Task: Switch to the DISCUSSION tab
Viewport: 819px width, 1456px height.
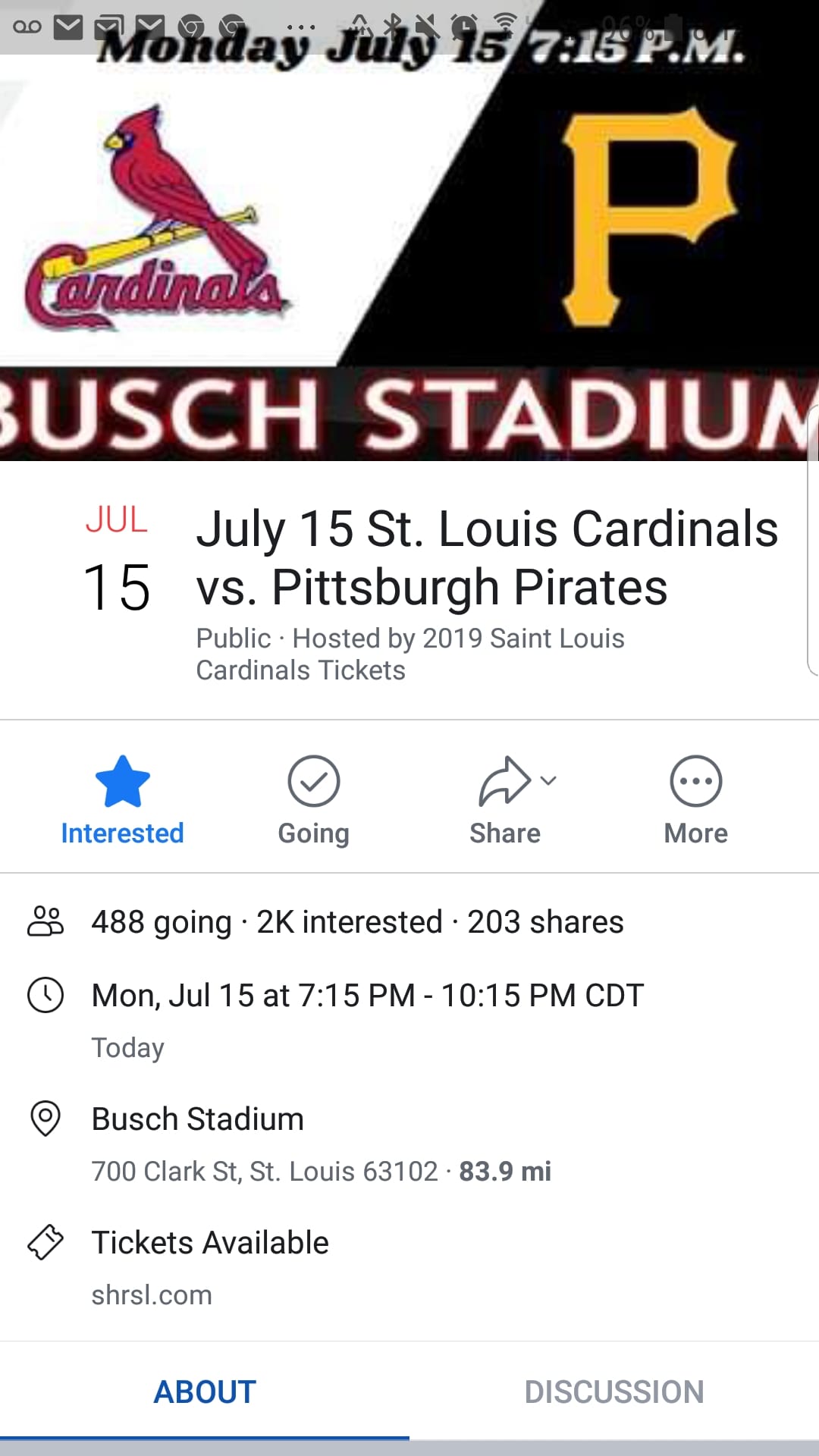Action: [614, 1392]
